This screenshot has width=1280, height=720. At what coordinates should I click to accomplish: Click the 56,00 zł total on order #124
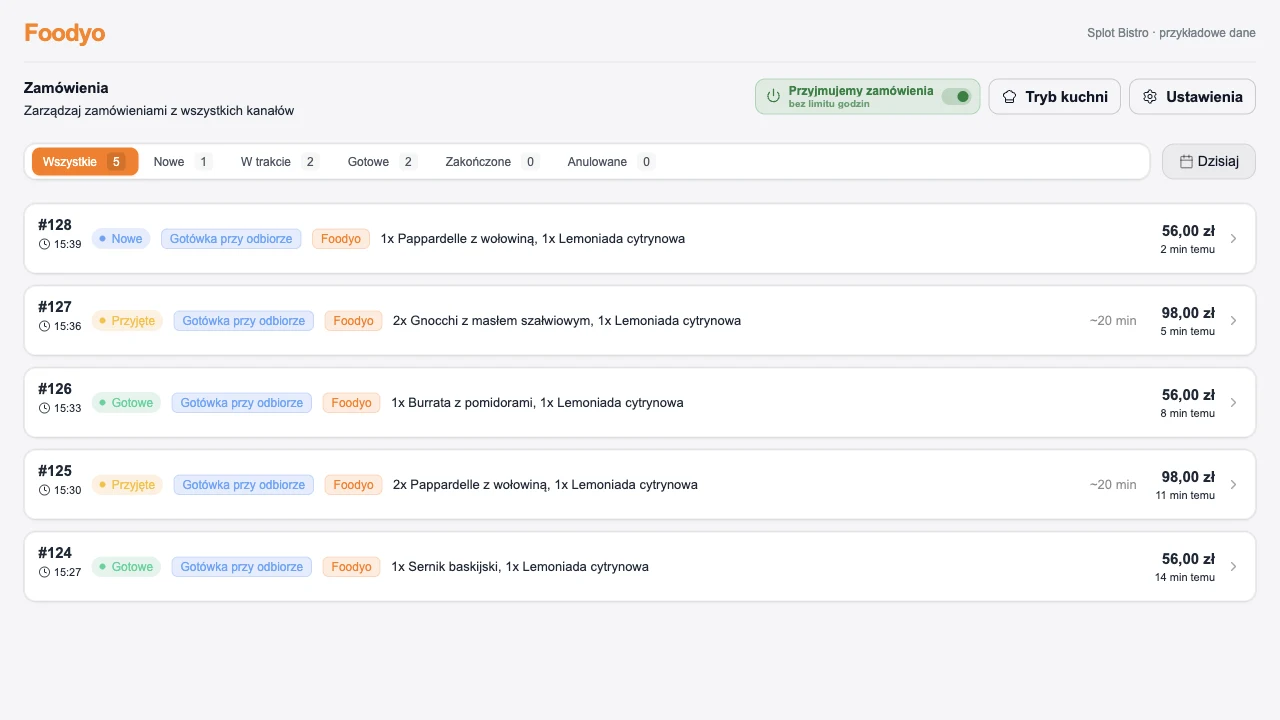tap(1188, 559)
